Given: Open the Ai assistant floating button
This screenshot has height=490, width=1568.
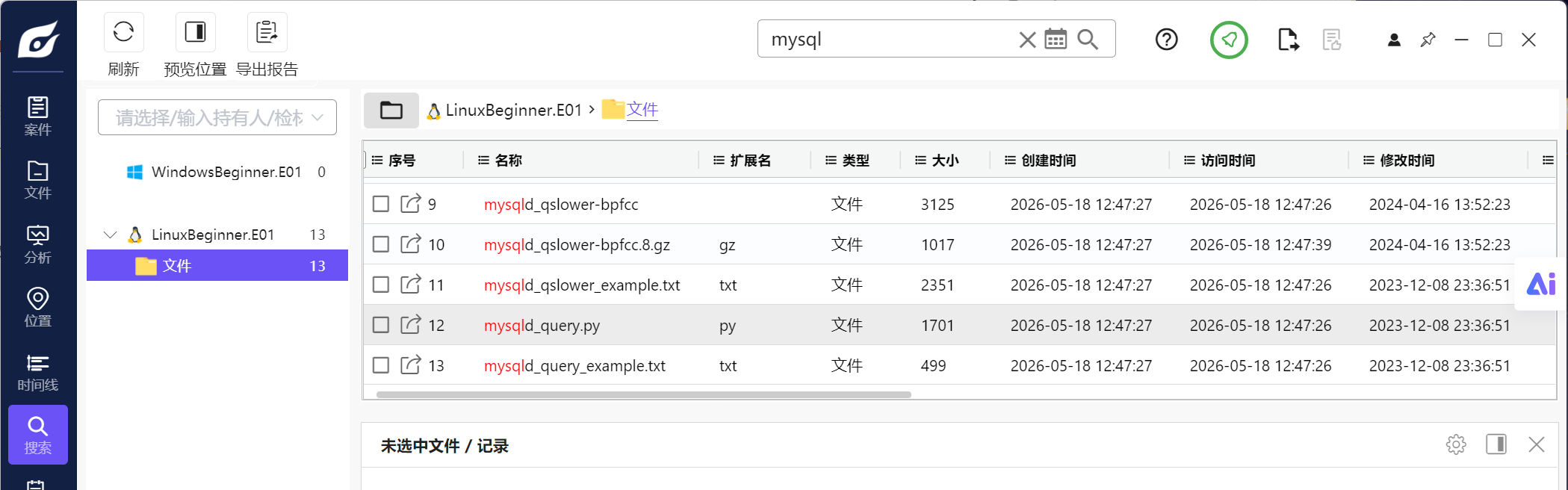Looking at the screenshot, I should pyautogui.click(x=1541, y=284).
